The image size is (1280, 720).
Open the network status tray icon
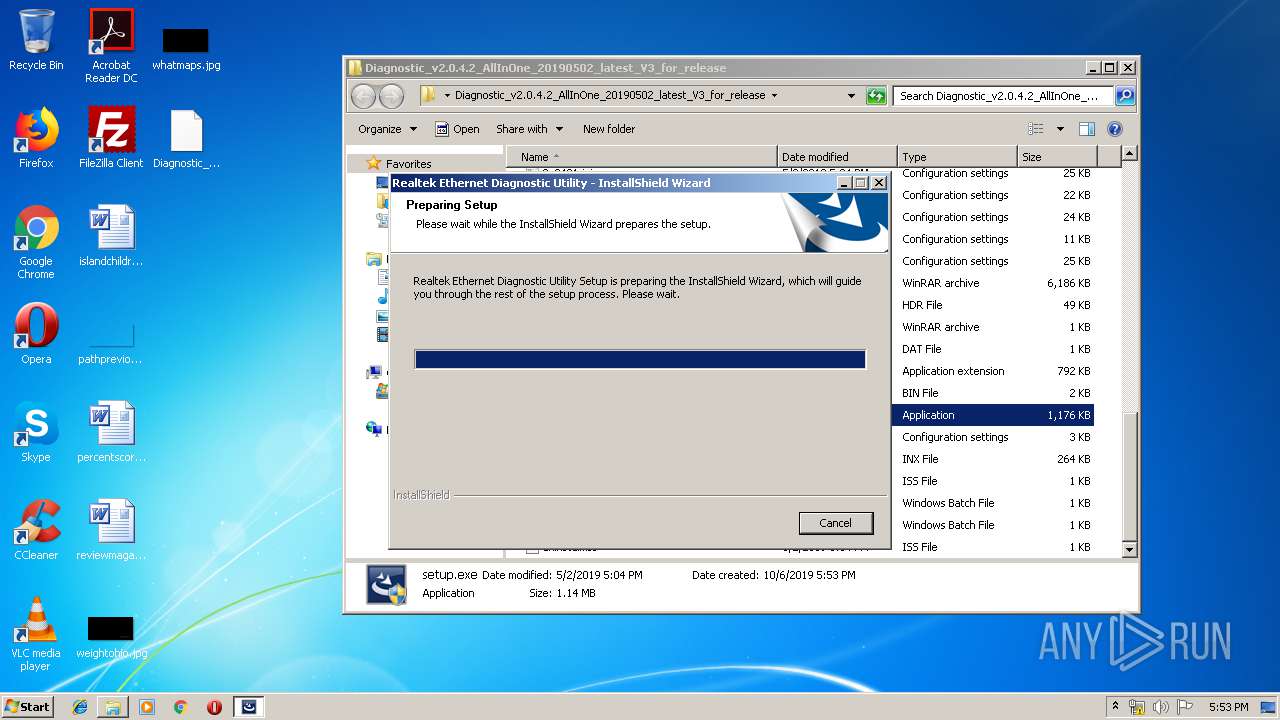click(x=1137, y=707)
